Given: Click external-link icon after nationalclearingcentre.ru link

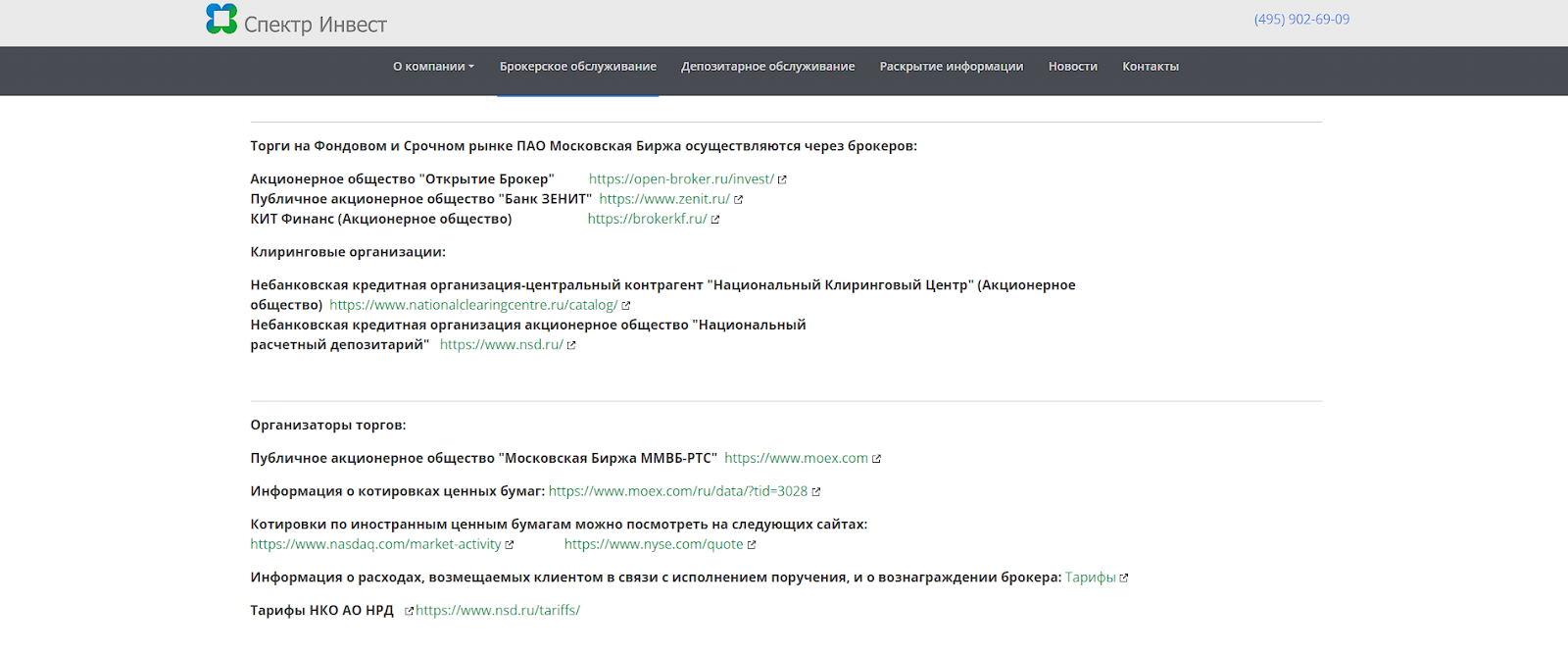Looking at the screenshot, I should pos(626,305).
